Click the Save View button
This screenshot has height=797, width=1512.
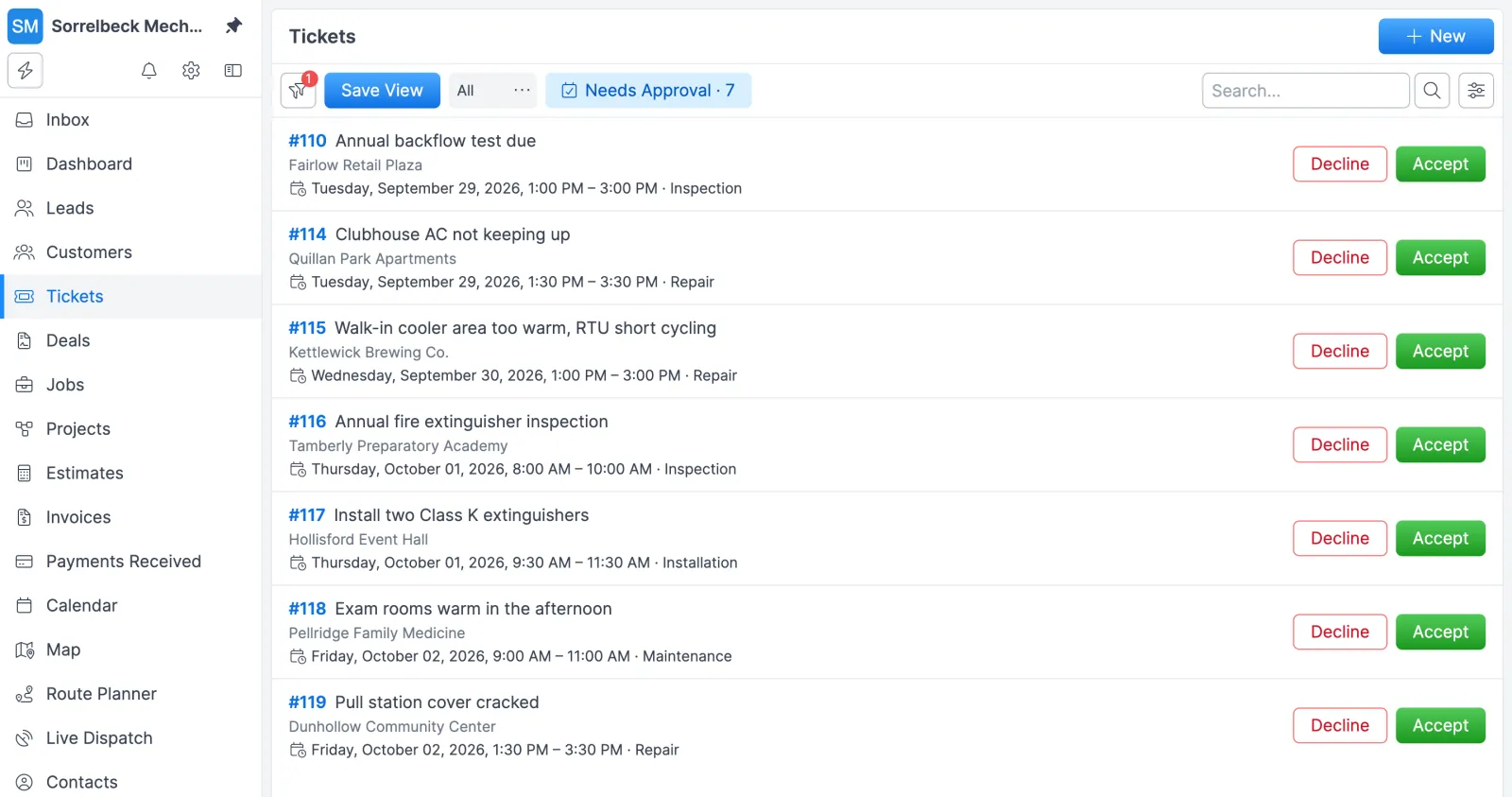[382, 91]
